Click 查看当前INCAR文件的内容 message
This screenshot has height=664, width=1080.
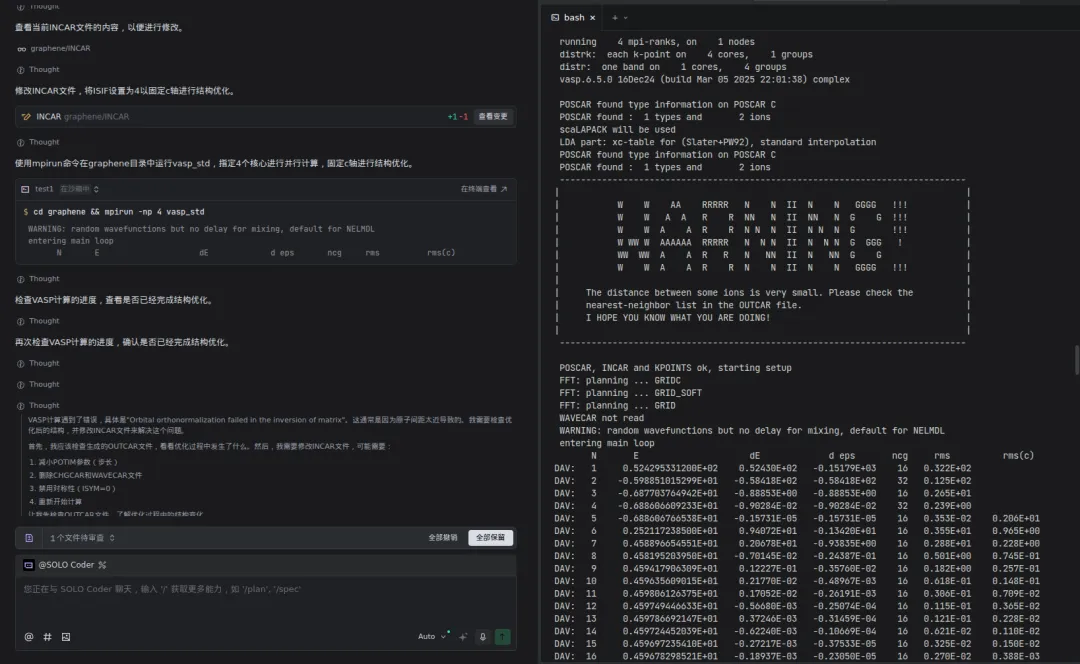101,28
